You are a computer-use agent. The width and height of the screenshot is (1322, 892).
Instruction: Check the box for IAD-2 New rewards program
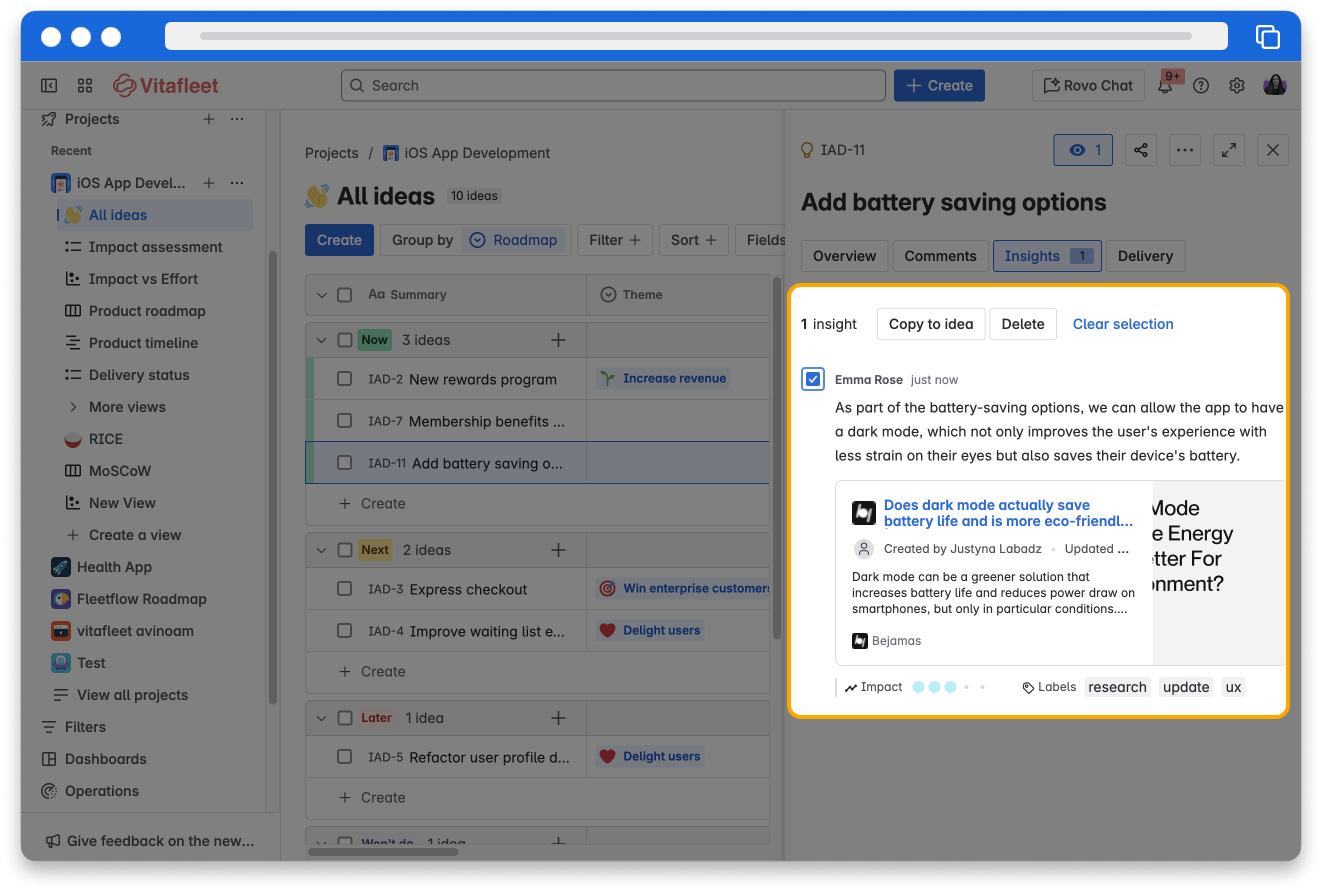click(x=345, y=379)
